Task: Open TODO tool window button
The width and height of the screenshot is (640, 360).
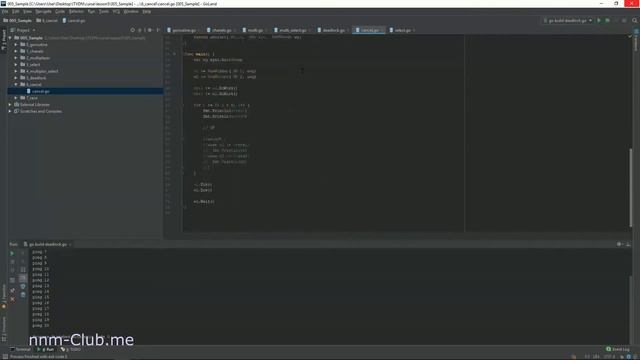Action: 71,349
